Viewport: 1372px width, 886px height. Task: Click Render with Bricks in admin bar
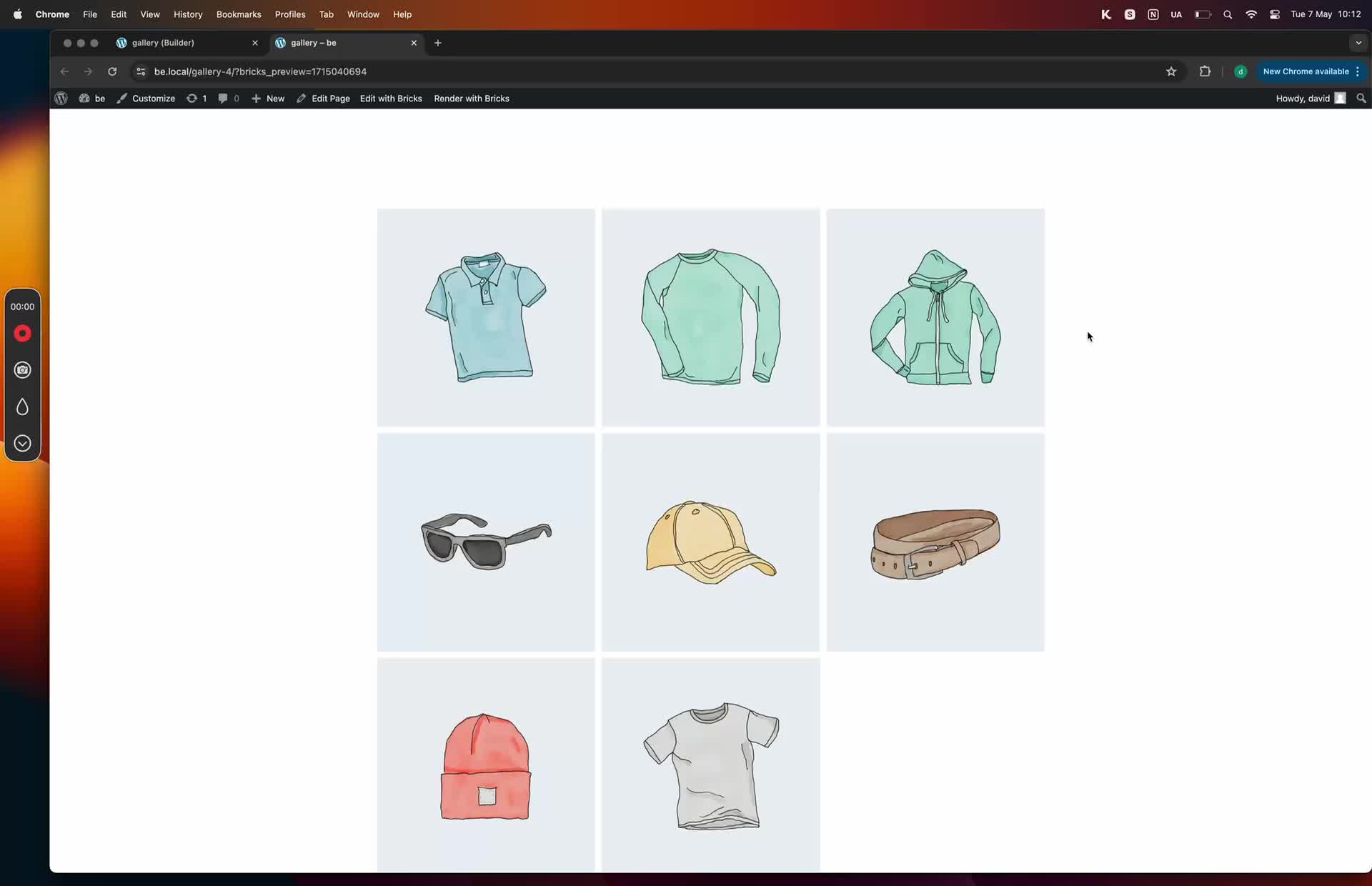[472, 99]
